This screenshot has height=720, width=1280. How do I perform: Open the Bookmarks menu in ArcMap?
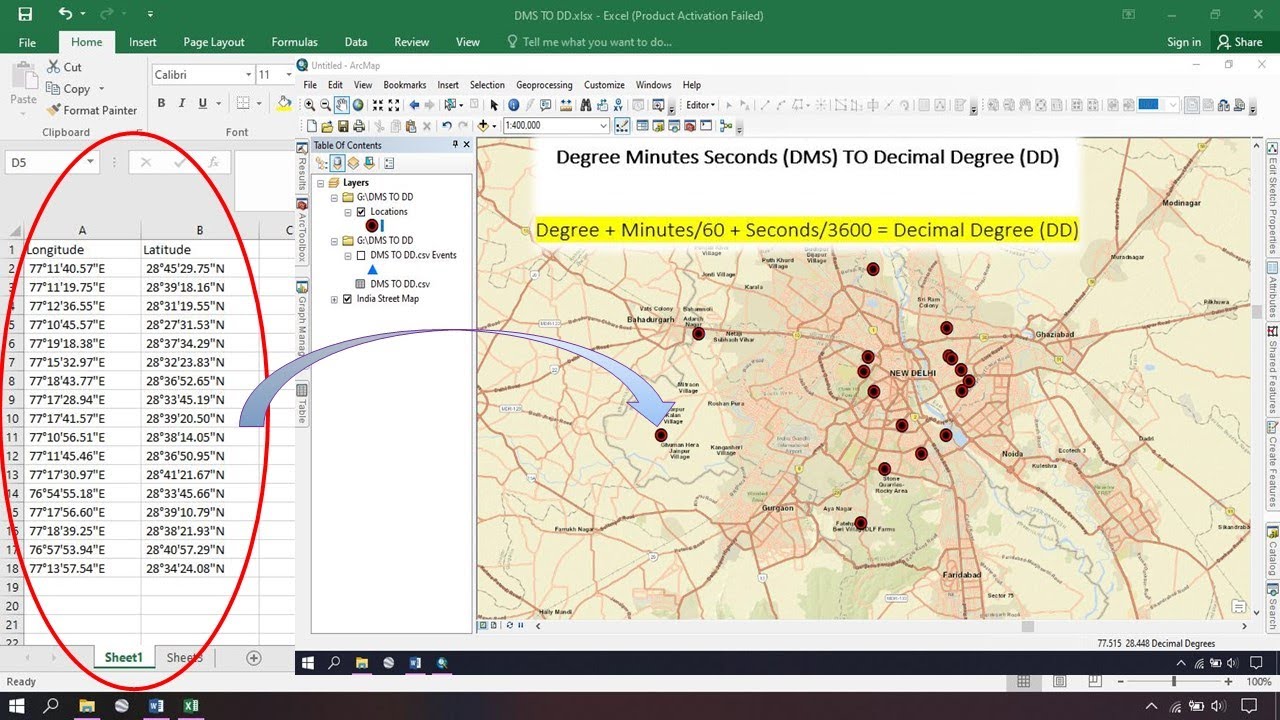tap(405, 85)
